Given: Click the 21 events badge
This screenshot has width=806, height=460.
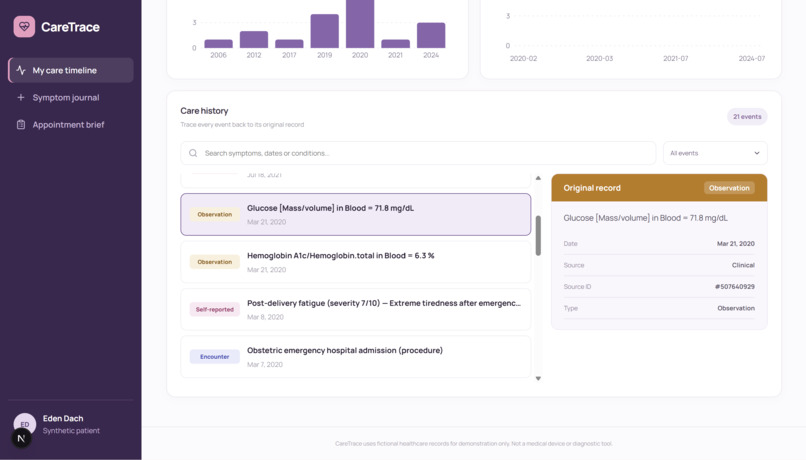Looking at the screenshot, I should [x=747, y=117].
